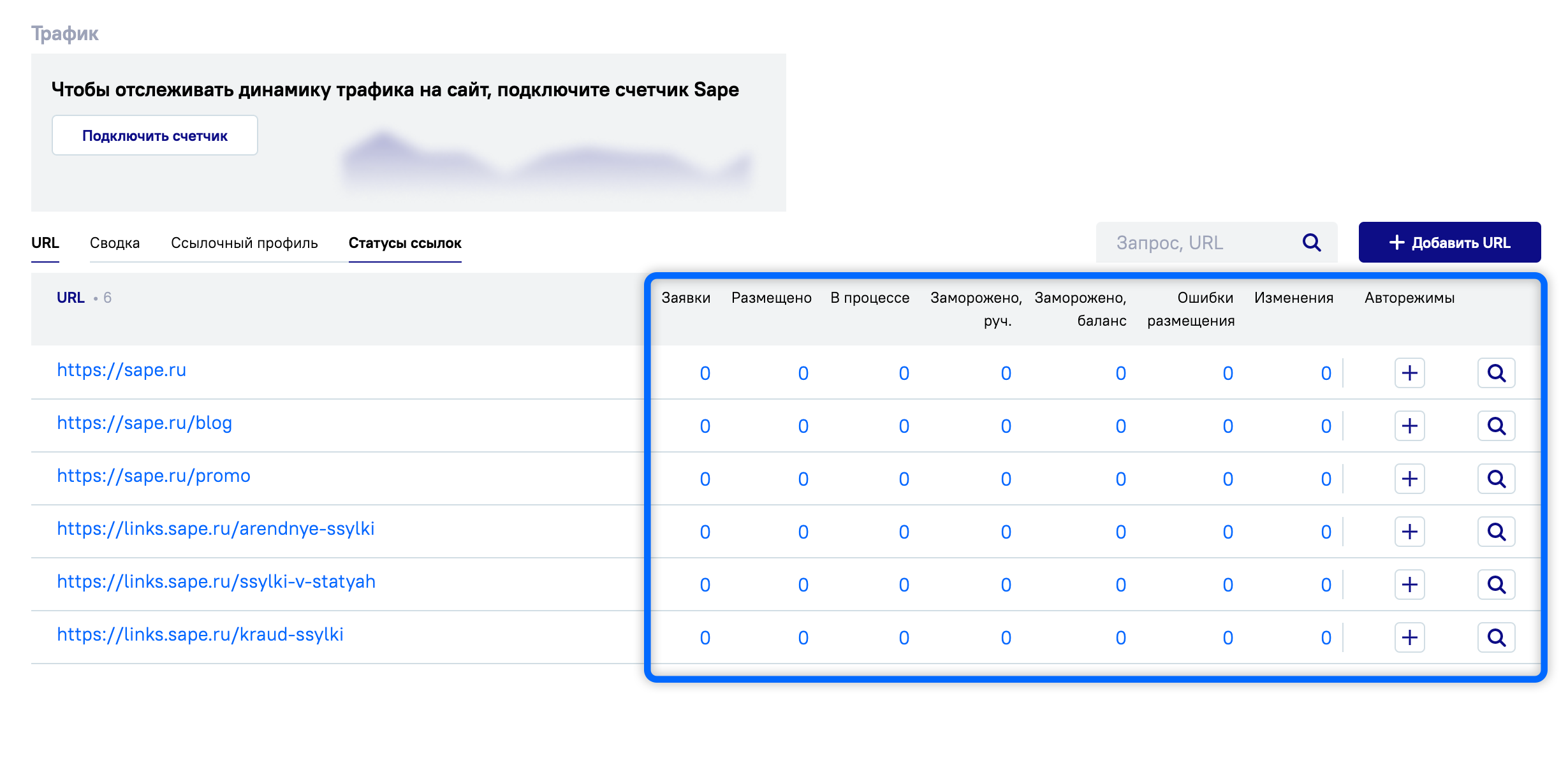
Task: Click the Ошибки размещения value for sape.ru/blog
Action: point(1227,426)
